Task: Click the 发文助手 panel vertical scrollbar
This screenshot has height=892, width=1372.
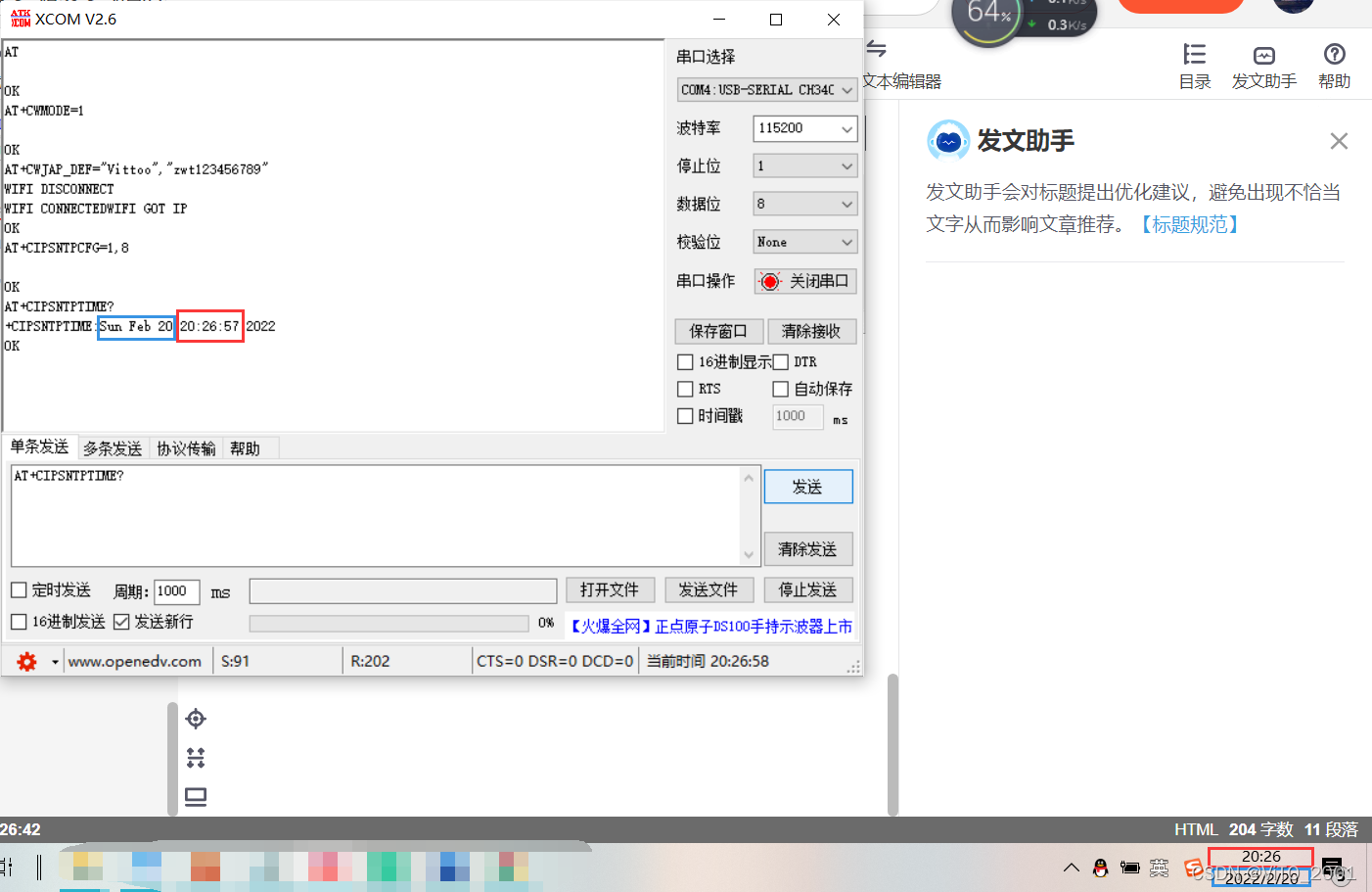Action: [x=892, y=744]
